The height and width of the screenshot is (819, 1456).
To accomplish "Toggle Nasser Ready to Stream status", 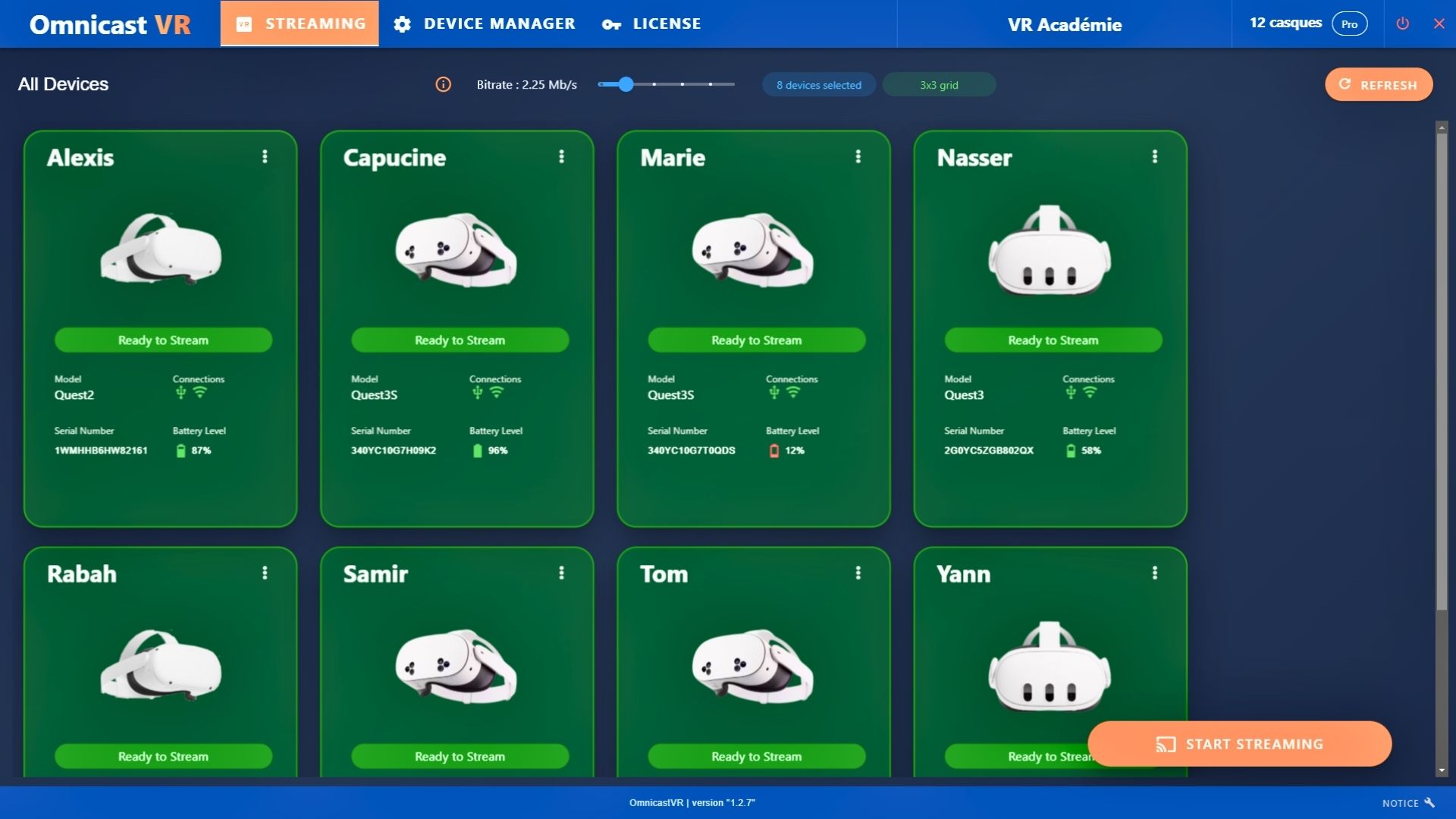I will pos(1053,340).
